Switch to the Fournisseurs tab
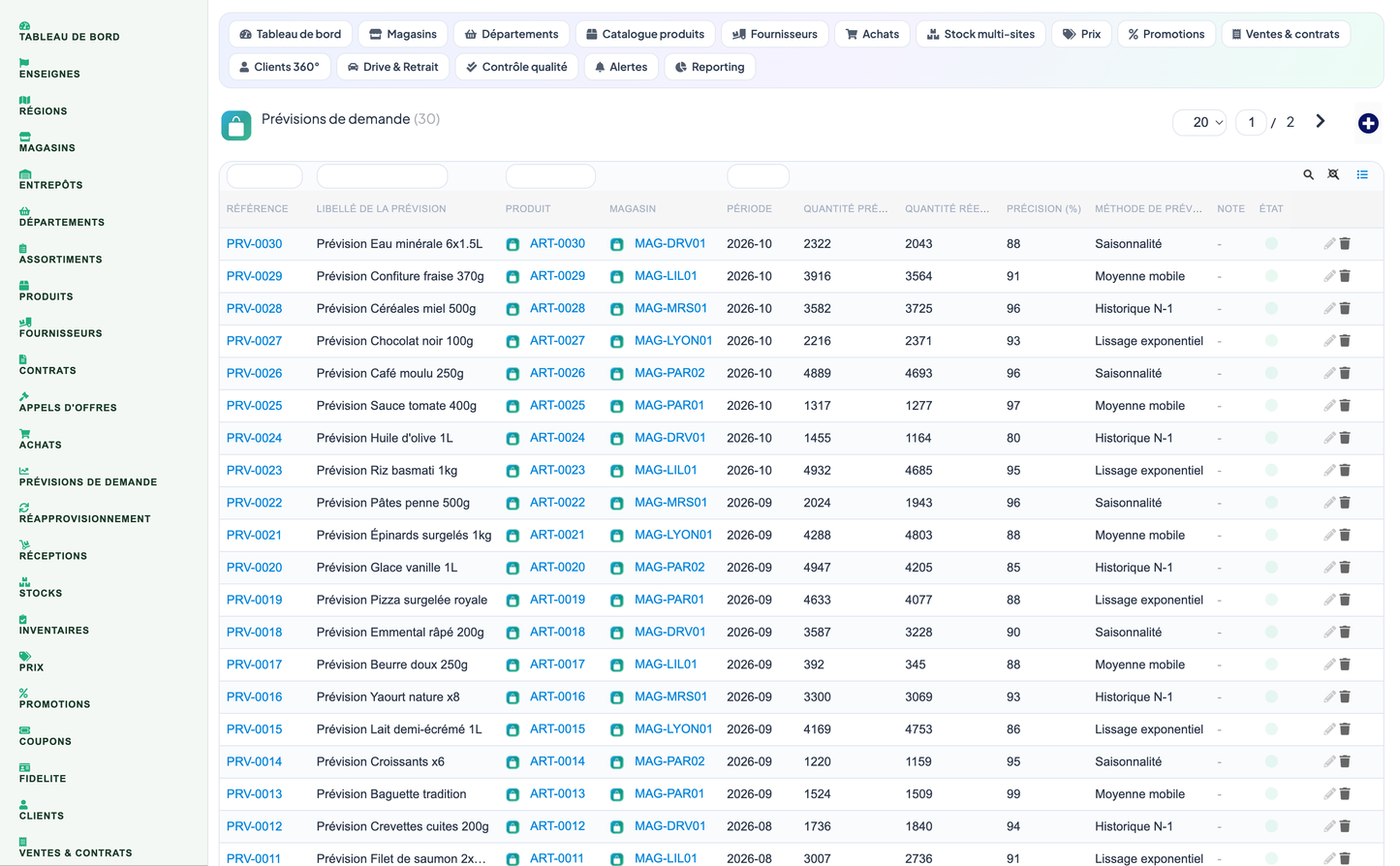Screen dimensions: 1400x866 pos(775,34)
